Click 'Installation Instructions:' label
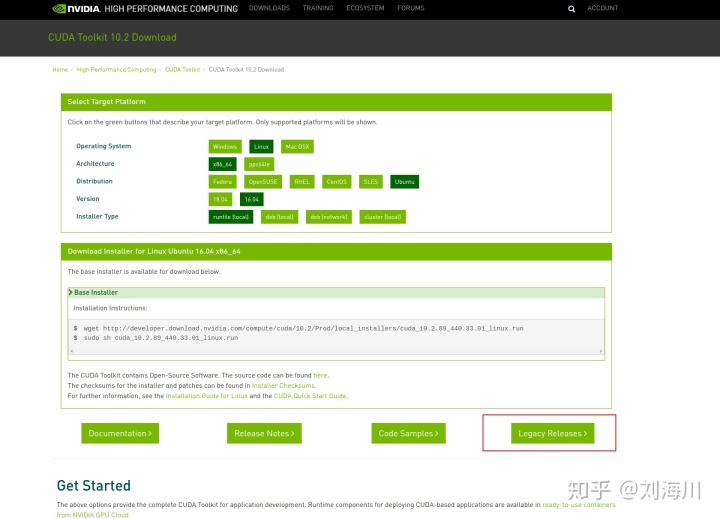The image size is (720, 519). (x=110, y=308)
